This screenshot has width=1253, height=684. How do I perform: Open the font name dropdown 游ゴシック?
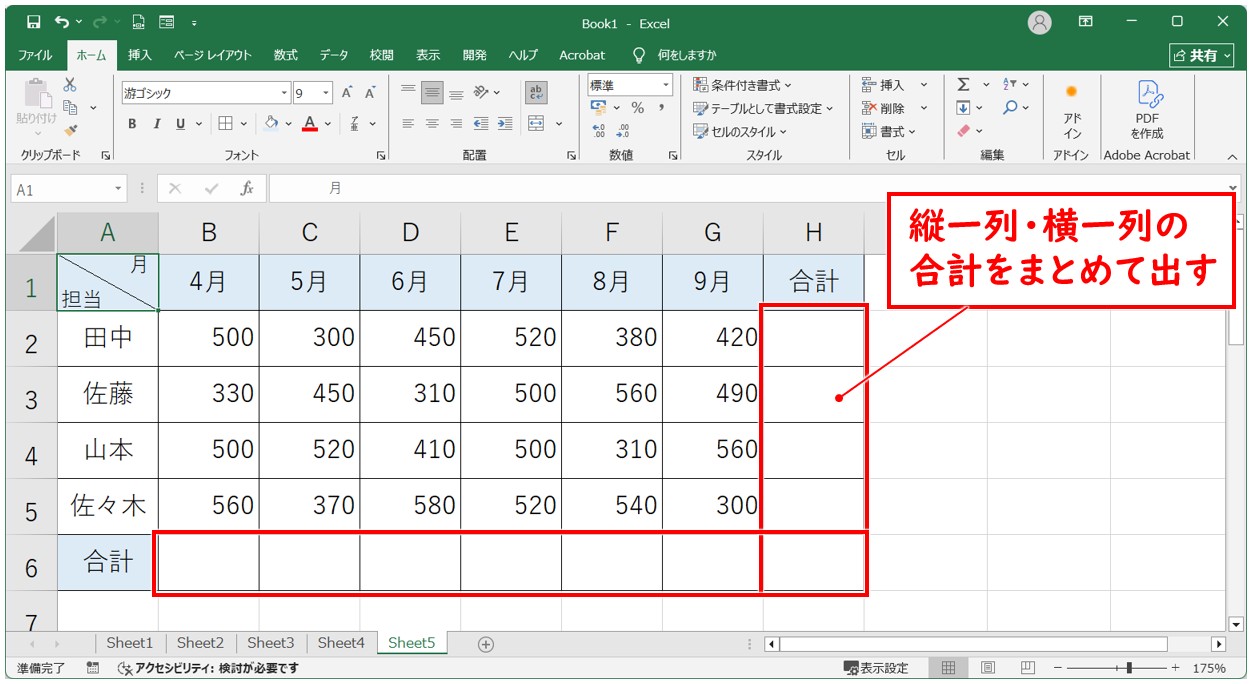point(284,93)
